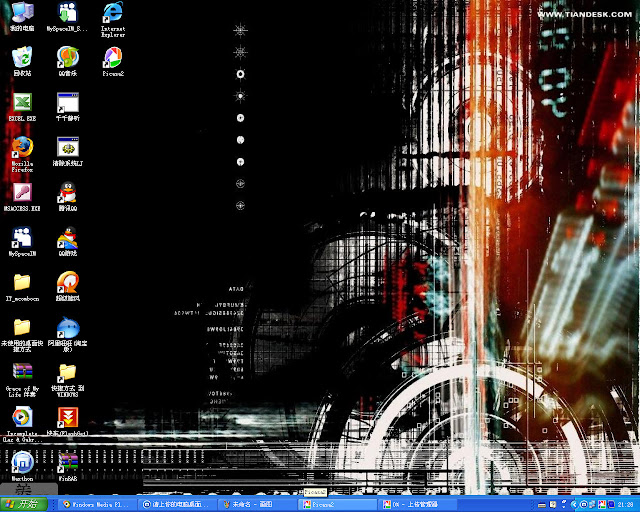Launch the Picasa2 desktop shortcut
640x512 pixels.
[x=113, y=62]
